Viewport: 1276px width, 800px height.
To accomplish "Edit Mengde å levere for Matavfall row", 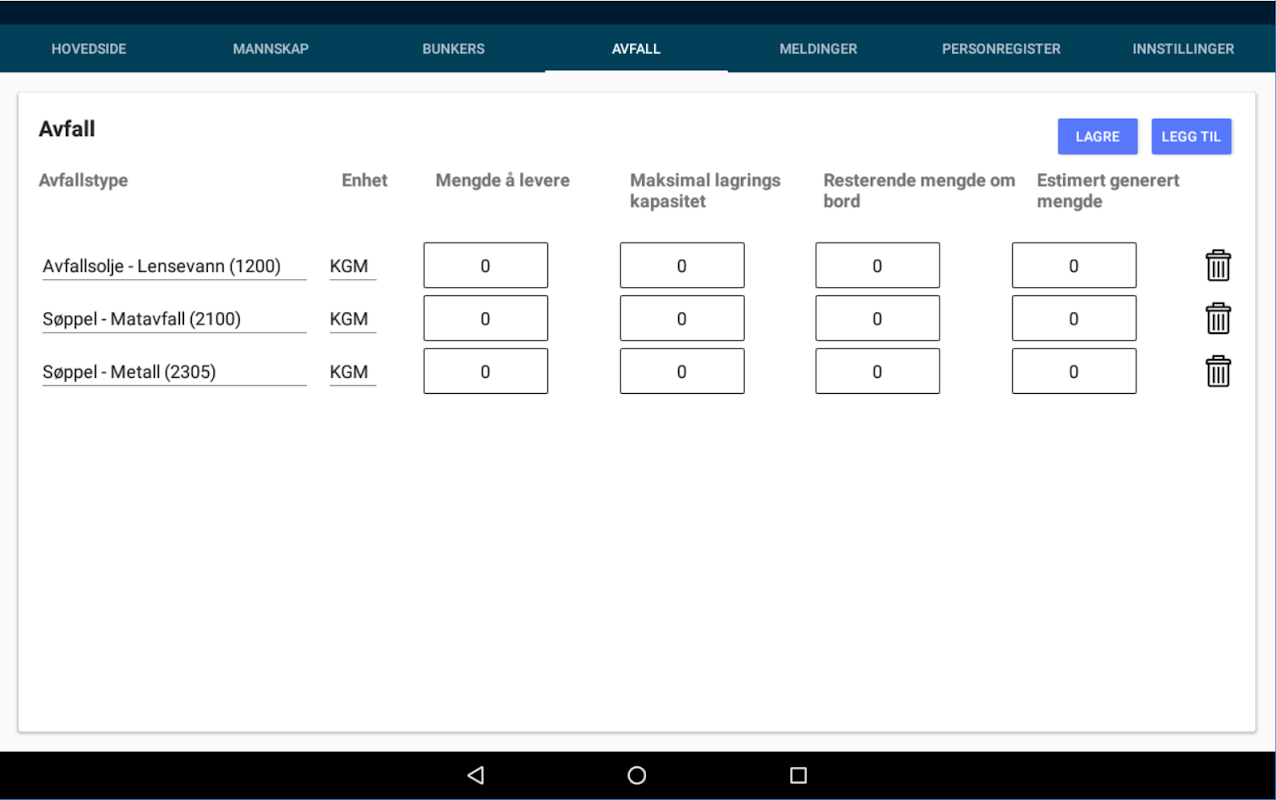I will click(486, 319).
